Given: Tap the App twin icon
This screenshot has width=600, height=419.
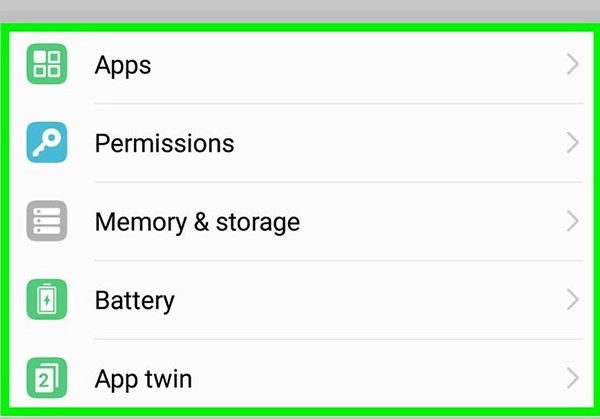Looking at the screenshot, I should click(x=46, y=378).
